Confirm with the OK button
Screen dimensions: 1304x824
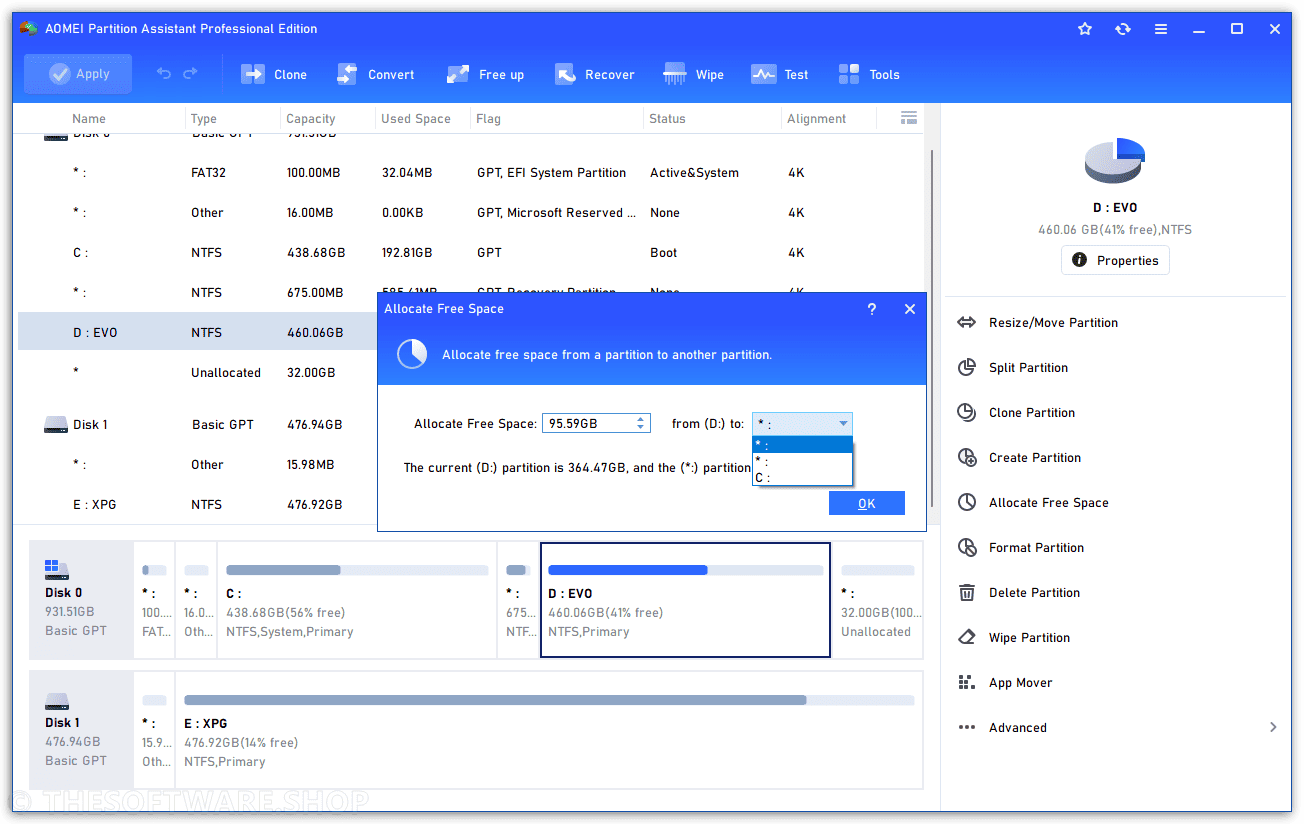(867, 503)
